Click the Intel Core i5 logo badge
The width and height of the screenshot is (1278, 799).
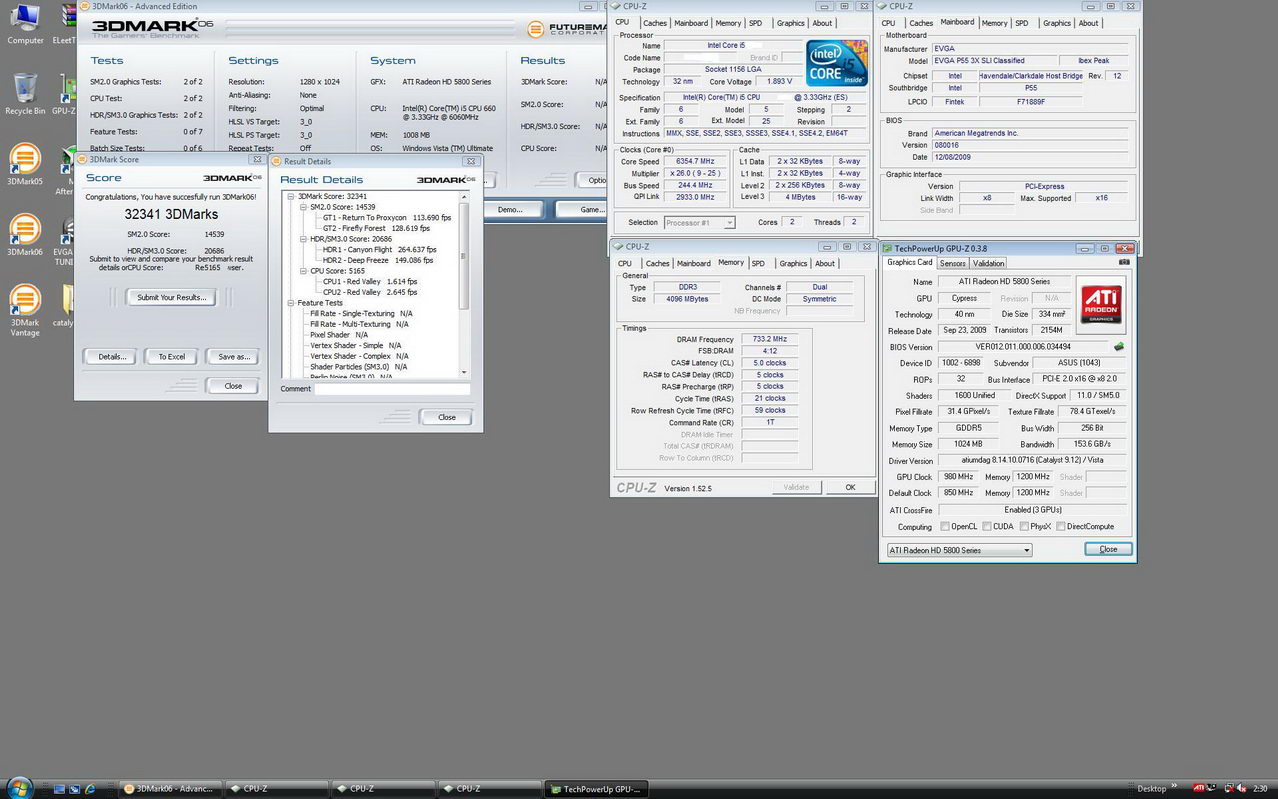coord(837,63)
